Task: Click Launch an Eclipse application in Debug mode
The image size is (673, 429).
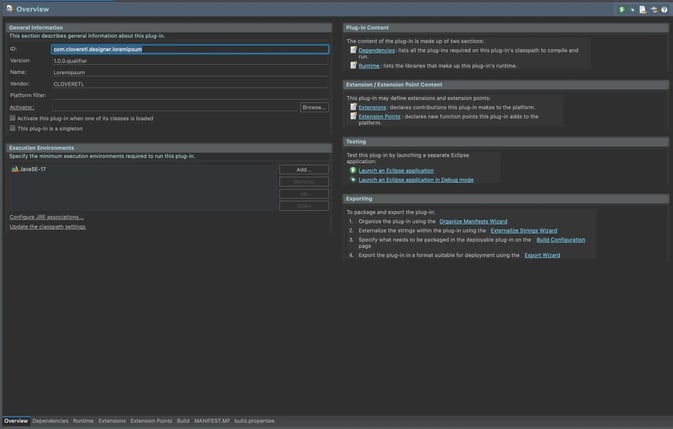Action: (416, 180)
